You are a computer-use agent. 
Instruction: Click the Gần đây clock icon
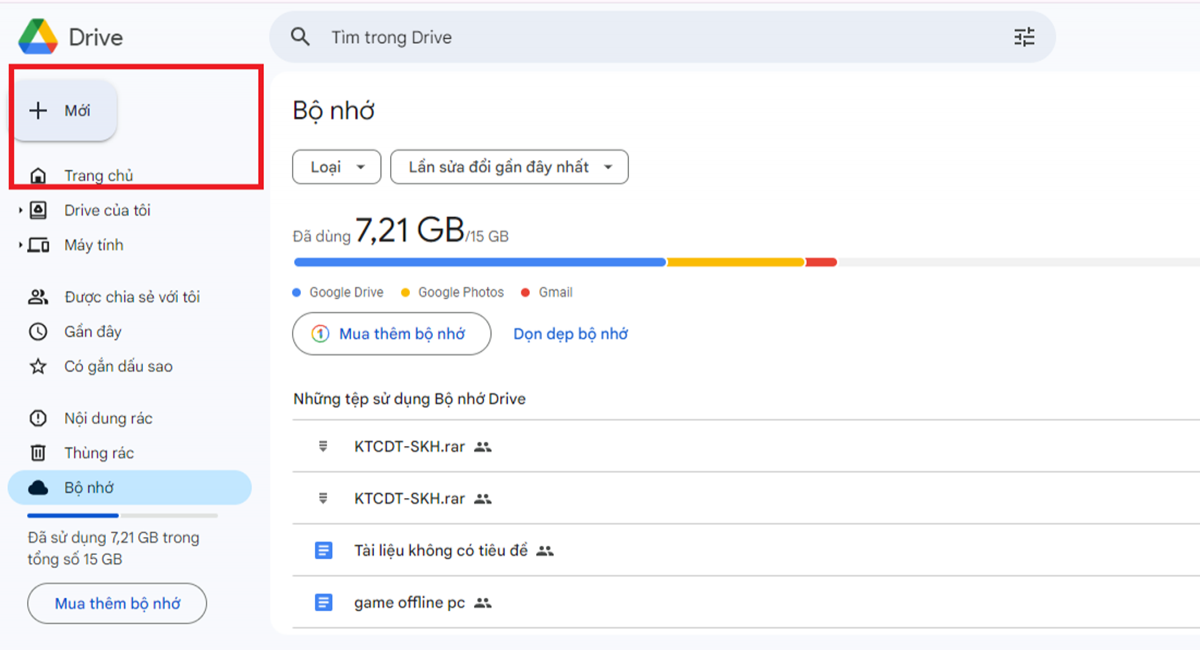38,332
